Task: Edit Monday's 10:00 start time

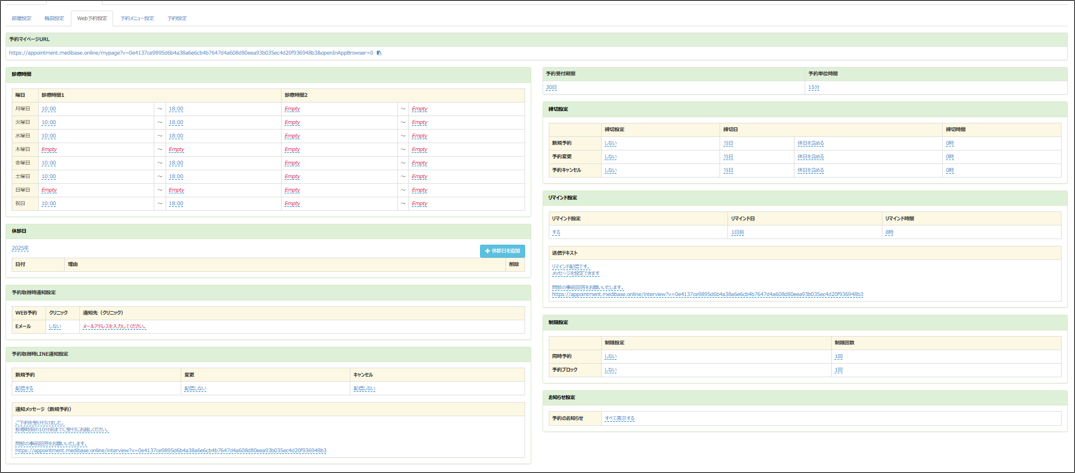Action: 48,108
